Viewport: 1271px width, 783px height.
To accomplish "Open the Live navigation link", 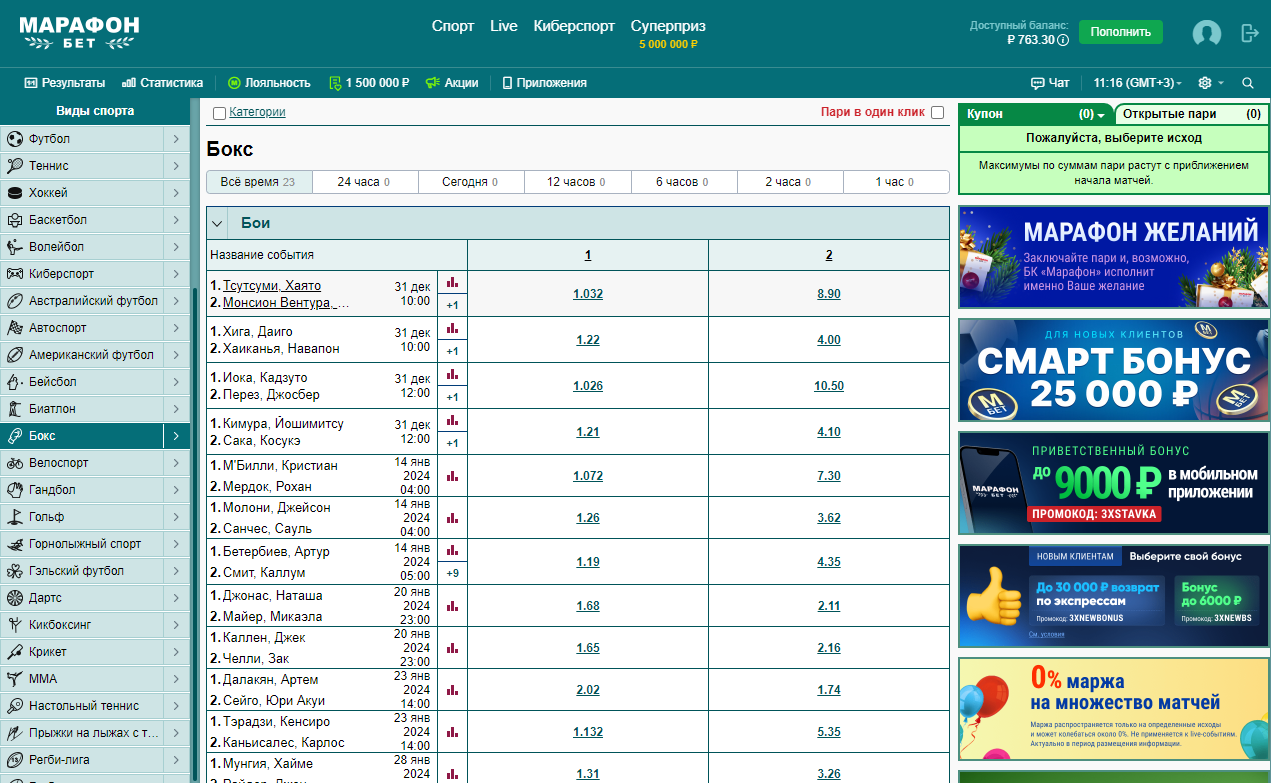I will pyautogui.click(x=504, y=26).
